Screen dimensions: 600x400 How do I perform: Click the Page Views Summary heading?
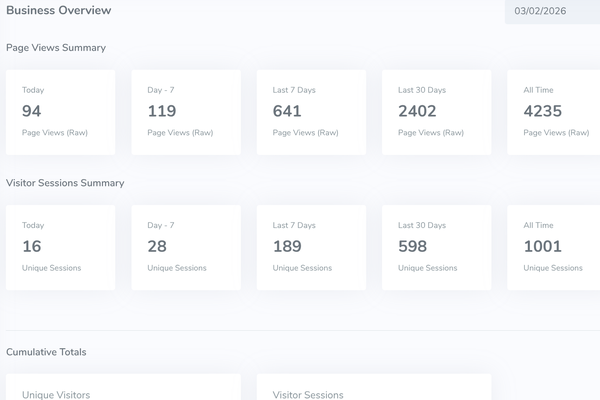click(x=56, y=48)
